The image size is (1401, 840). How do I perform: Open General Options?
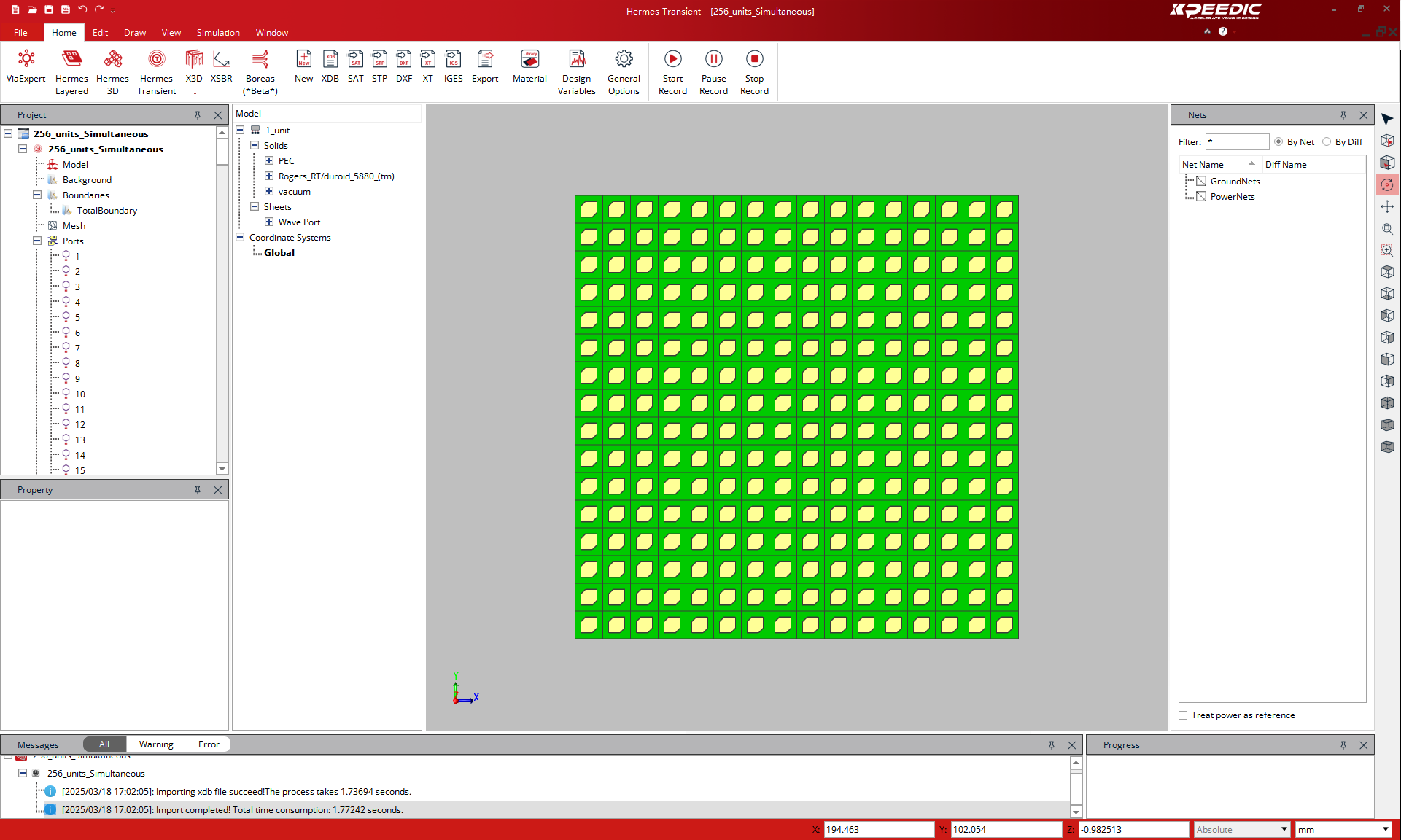point(624,72)
